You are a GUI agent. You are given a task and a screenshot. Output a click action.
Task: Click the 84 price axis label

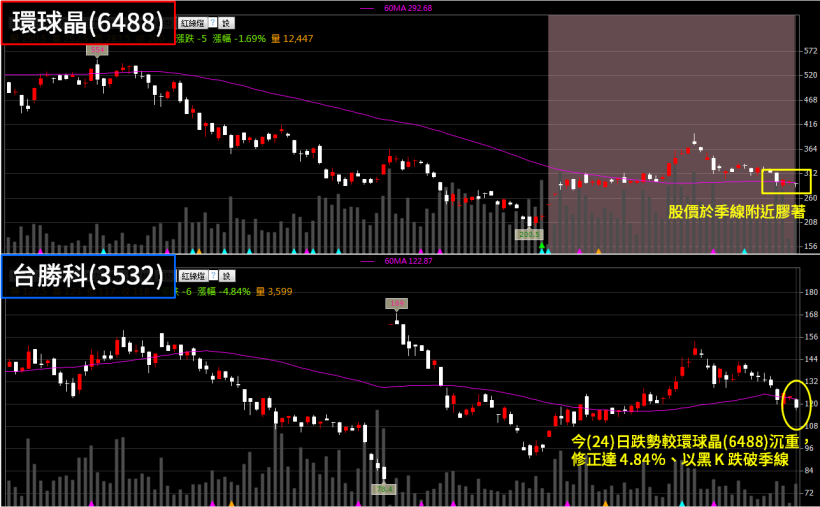coord(810,471)
